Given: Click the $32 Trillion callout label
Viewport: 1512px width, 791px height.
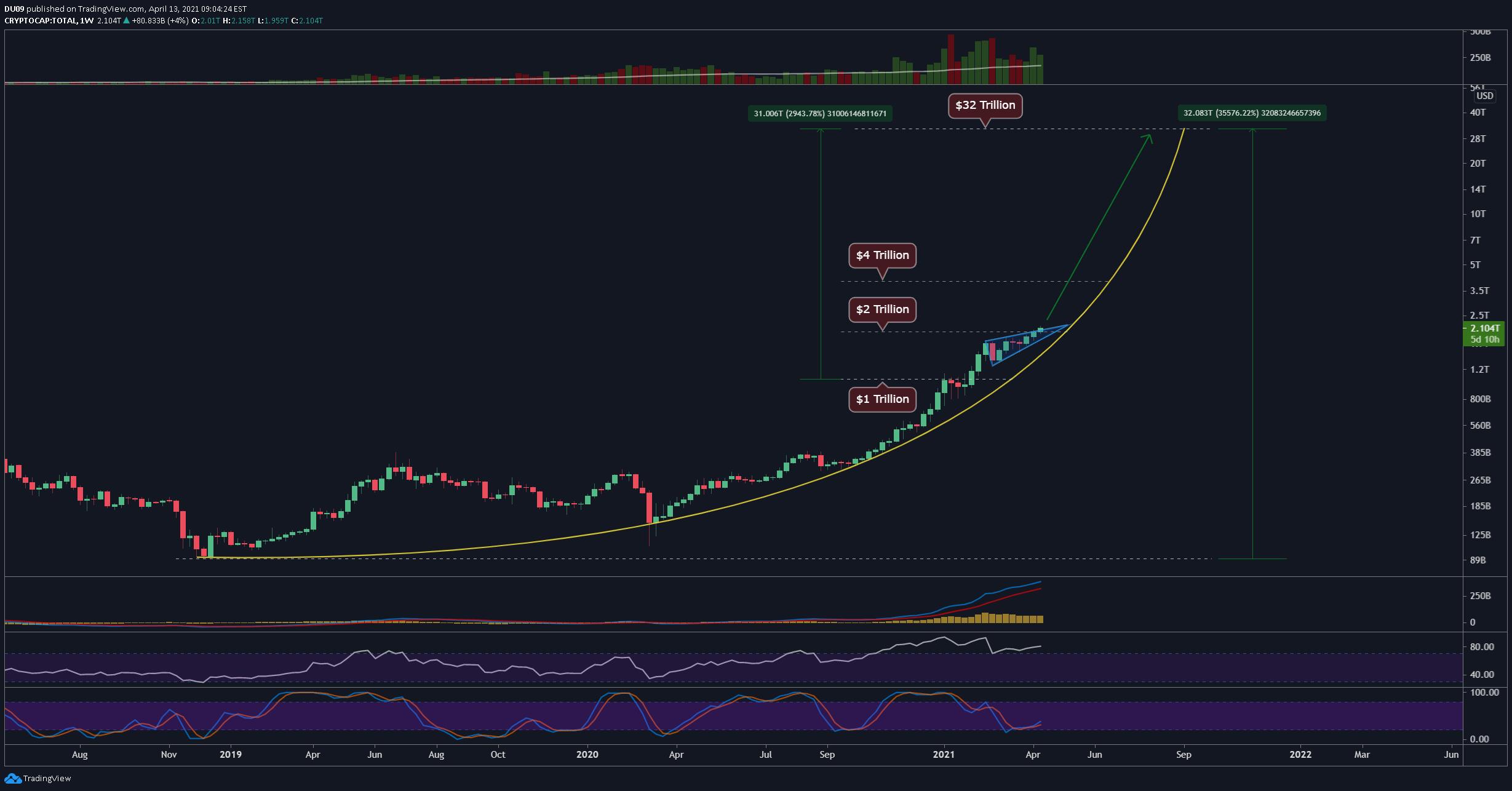Looking at the screenshot, I should (985, 105).
